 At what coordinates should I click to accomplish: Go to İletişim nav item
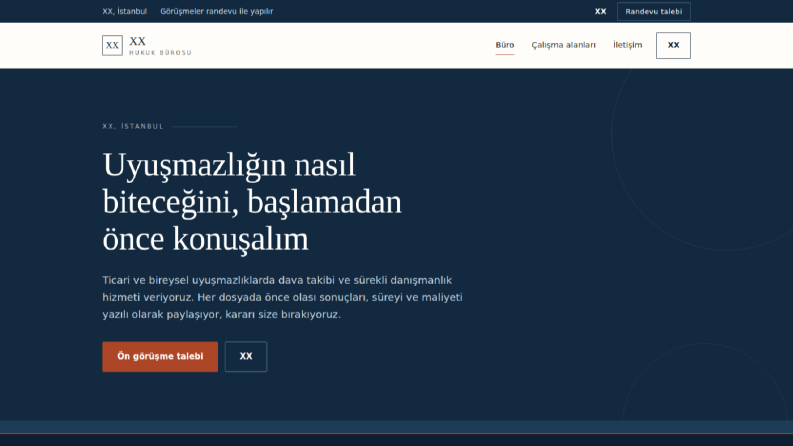coord(628,45)
